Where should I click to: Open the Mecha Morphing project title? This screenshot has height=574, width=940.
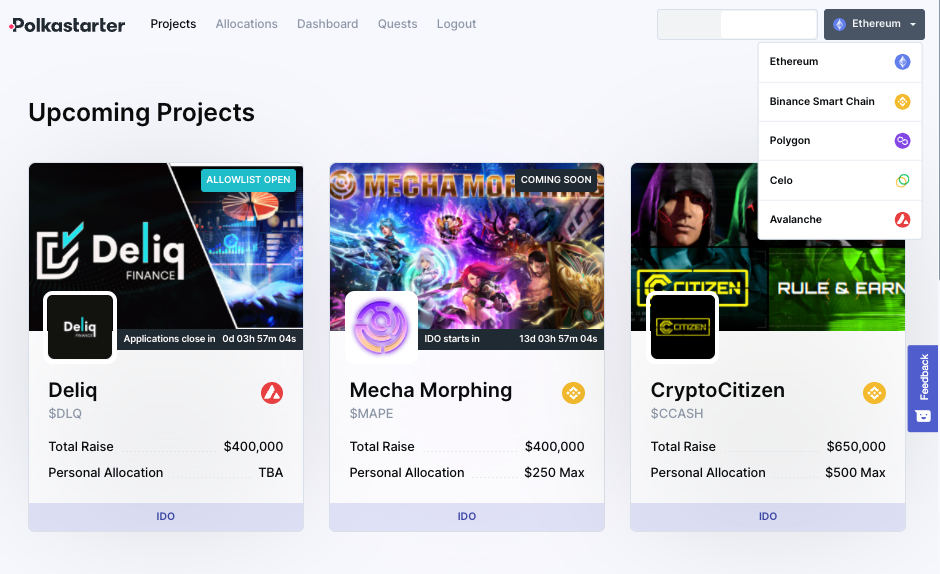click(x=431, y=390)
